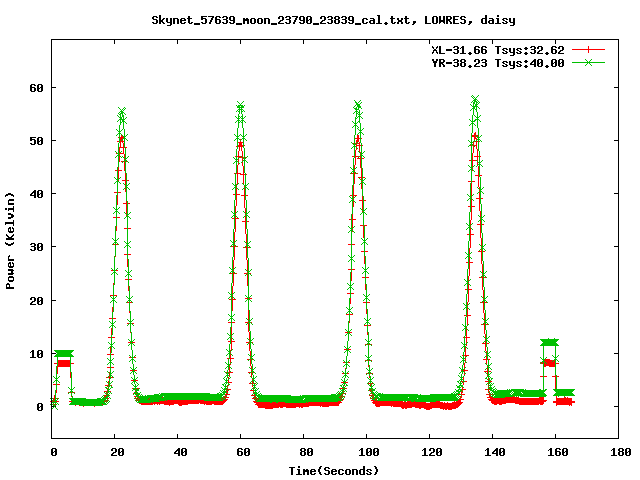The width and height of the screenshot is (640, 480).
Task: Click the x-axis tick label 20
Action: [117, 452]
